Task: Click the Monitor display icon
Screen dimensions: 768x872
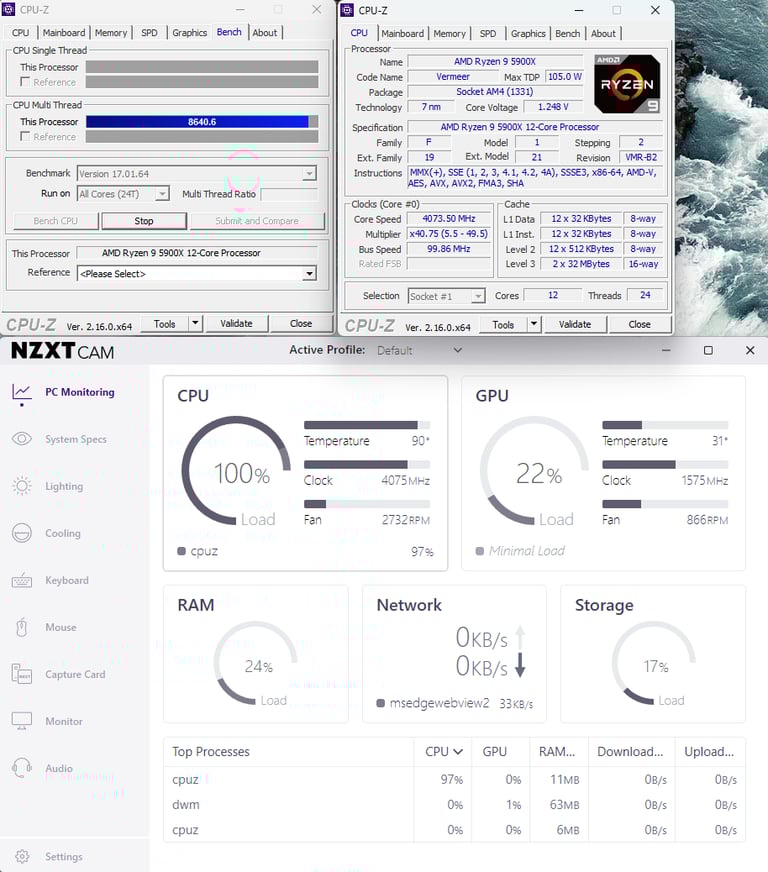Action: 22,721
